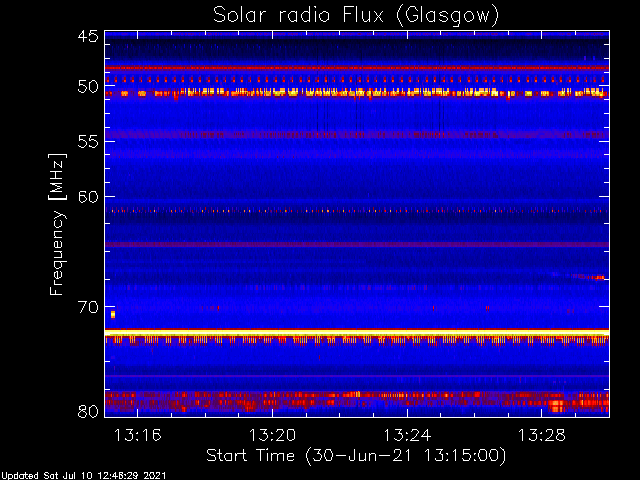Click the '45' frequency tick label

88,36
